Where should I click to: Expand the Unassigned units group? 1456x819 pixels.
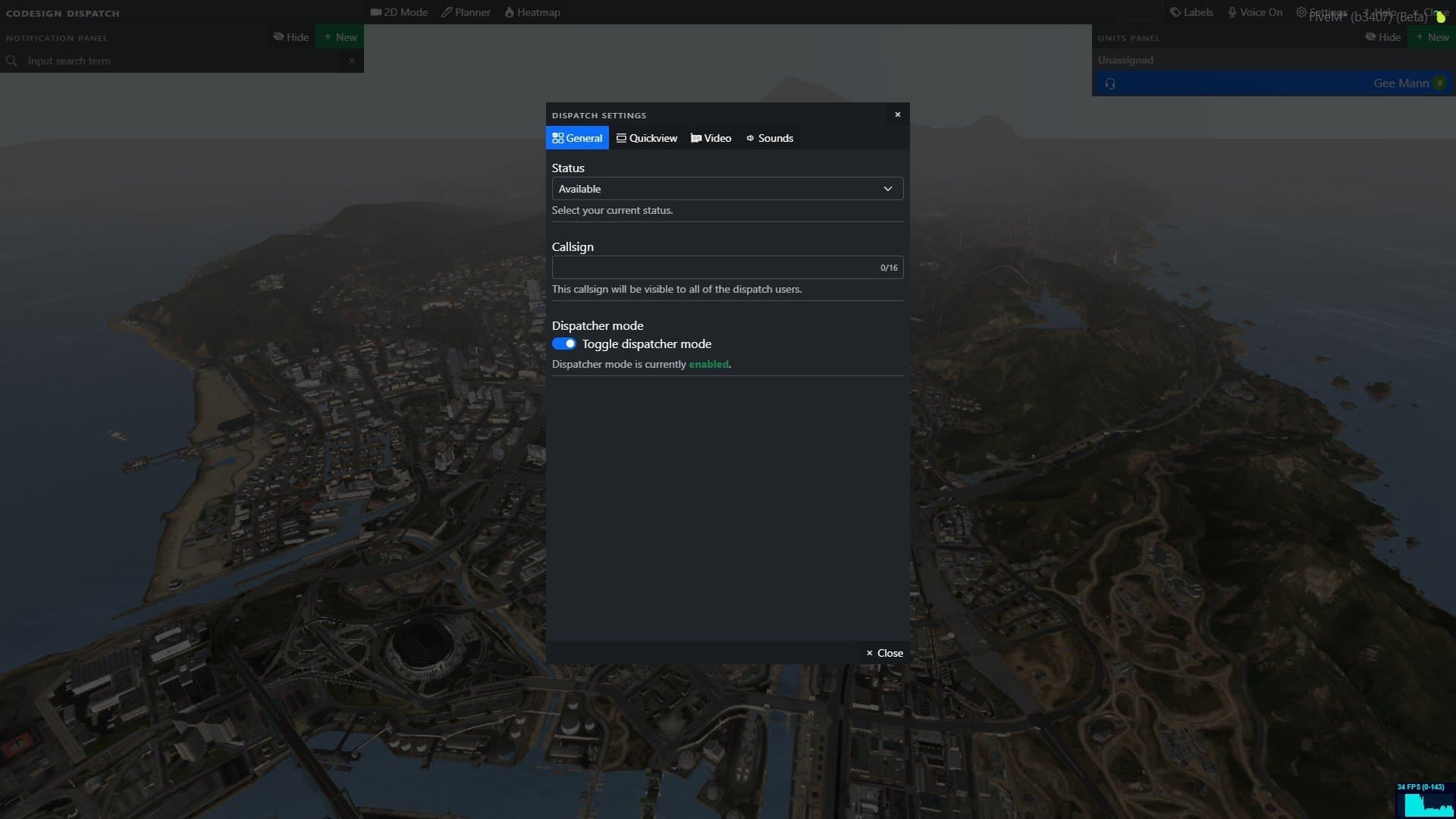pyautogui.click(x=1126, y=60)
